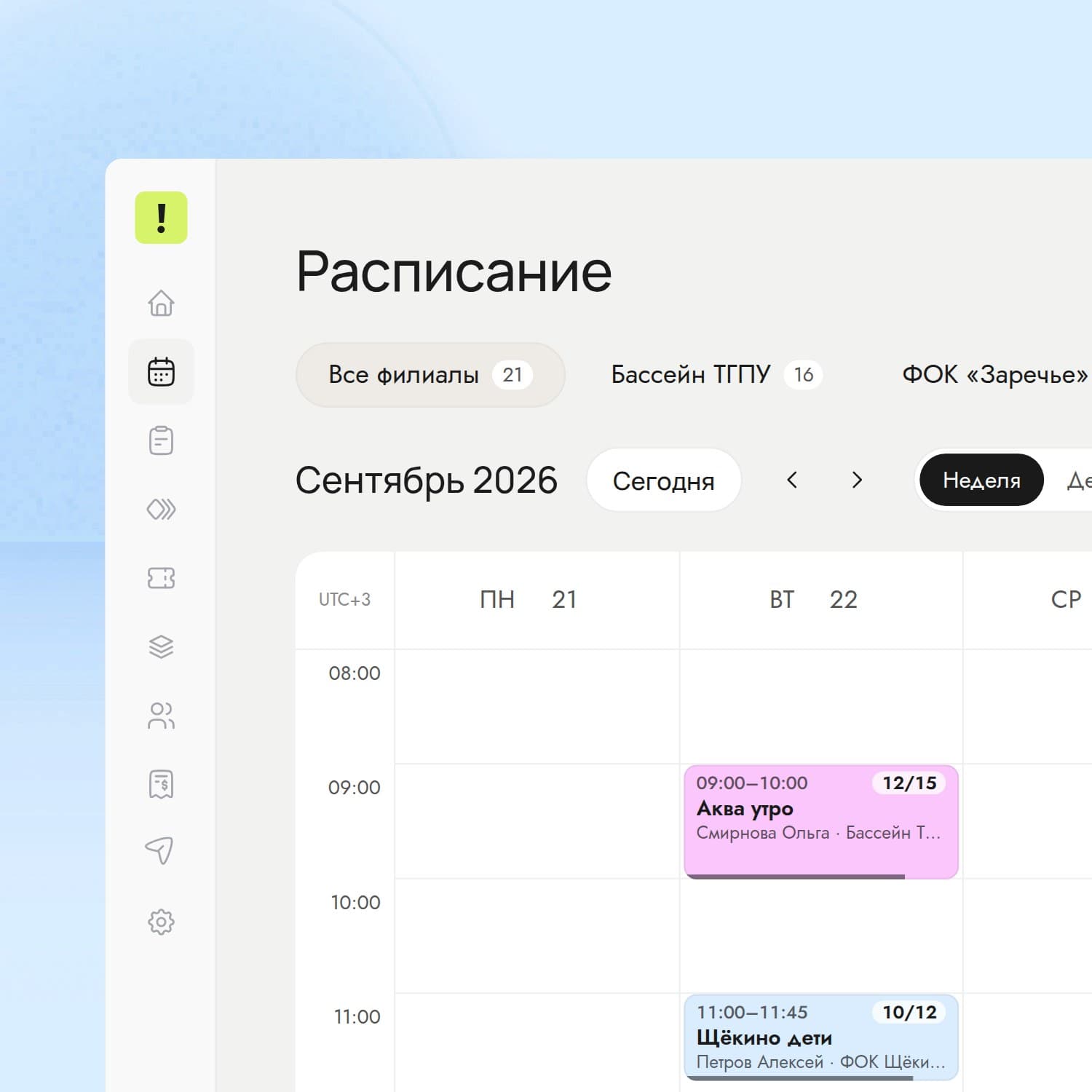The width and height of the screenshot is (1092, 1092).
Task: Click the ВТ 22 column header
Action: [821, 599]
